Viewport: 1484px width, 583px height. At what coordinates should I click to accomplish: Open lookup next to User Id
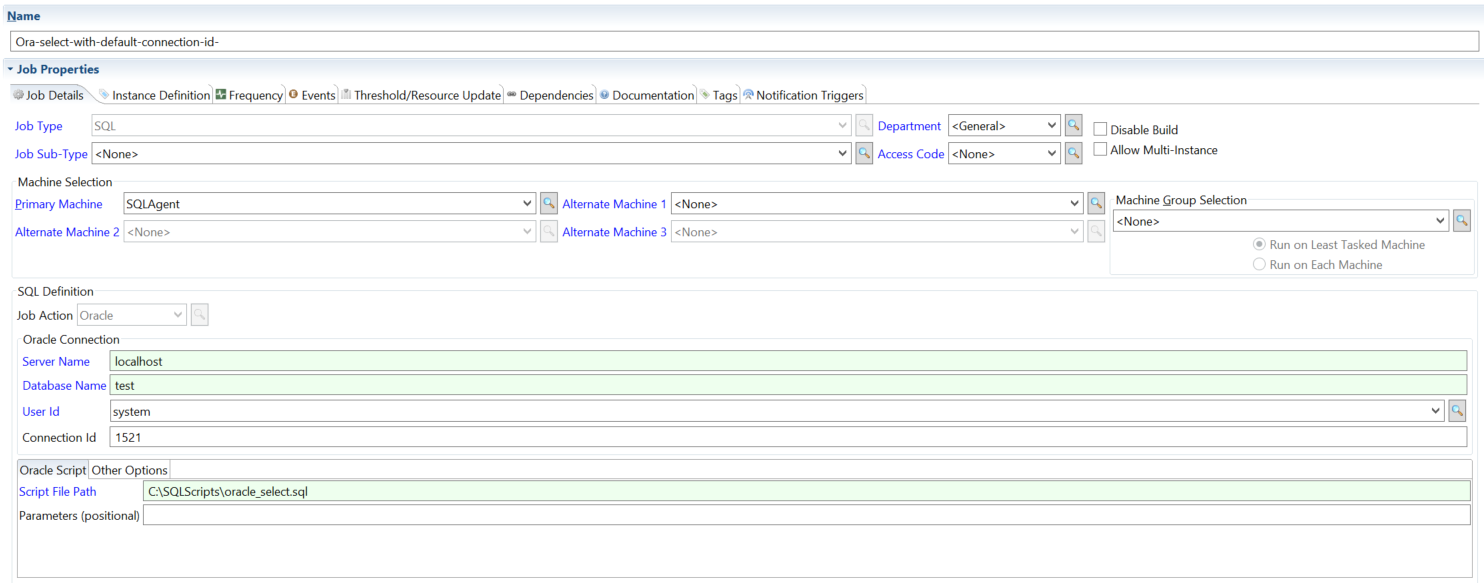coord(1457,411)
